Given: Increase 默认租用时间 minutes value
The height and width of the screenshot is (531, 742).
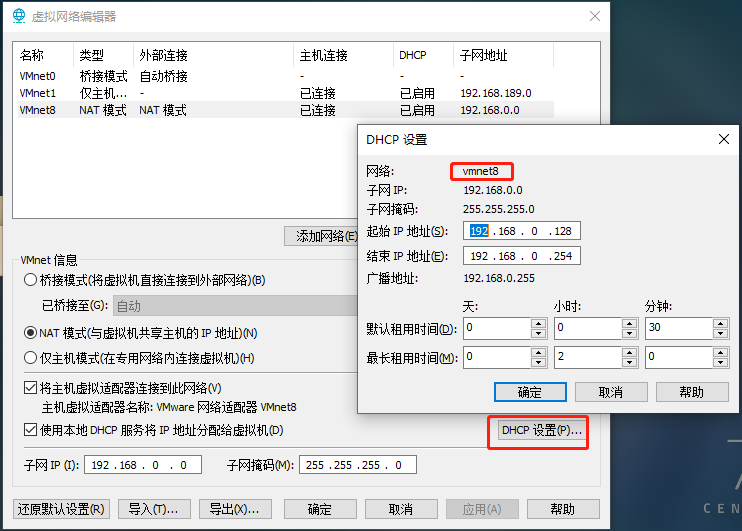Looking at the screenshot, I should tap(720, 324).
